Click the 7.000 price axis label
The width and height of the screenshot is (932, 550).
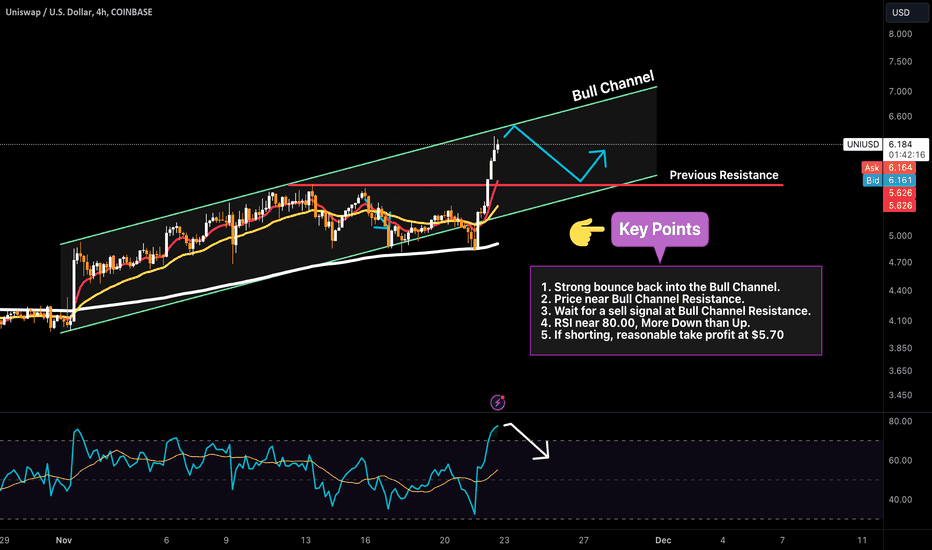900,92
